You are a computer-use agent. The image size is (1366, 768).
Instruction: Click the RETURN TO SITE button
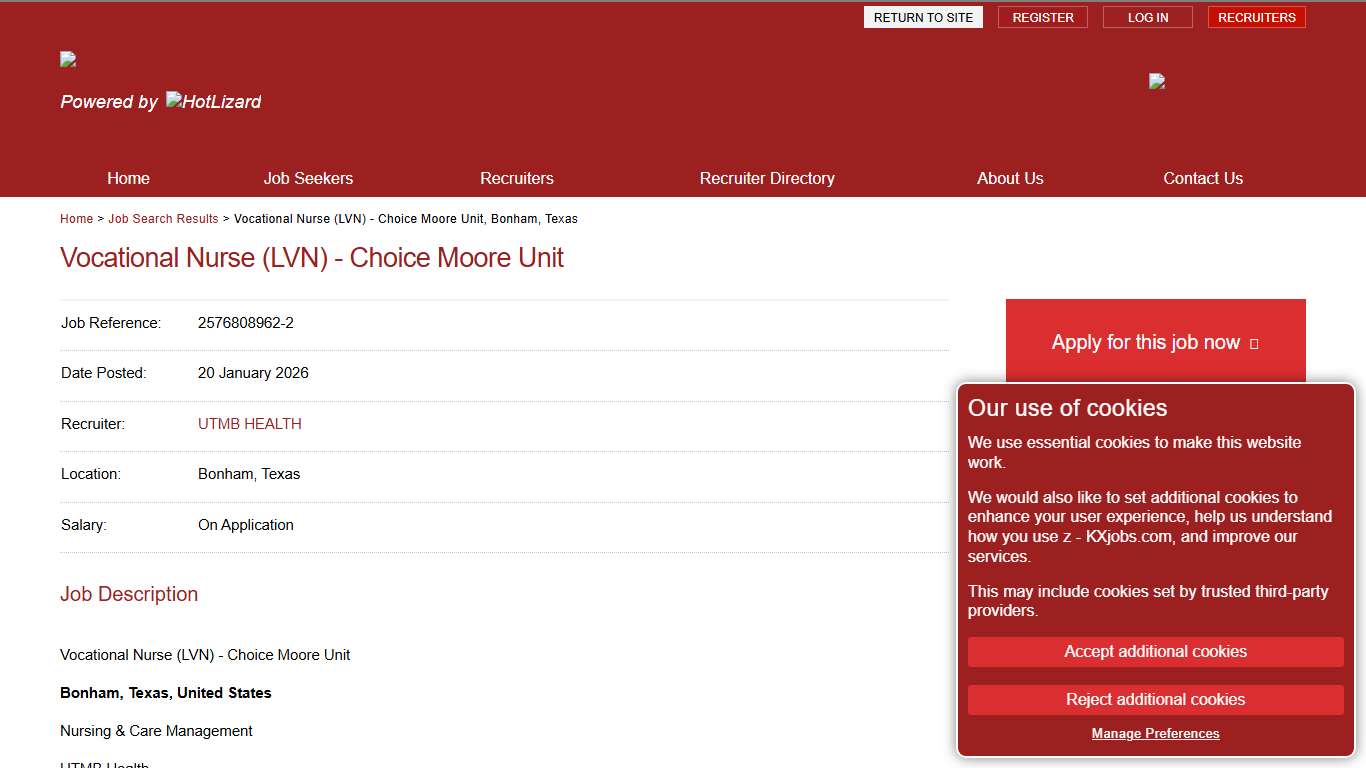923,17
